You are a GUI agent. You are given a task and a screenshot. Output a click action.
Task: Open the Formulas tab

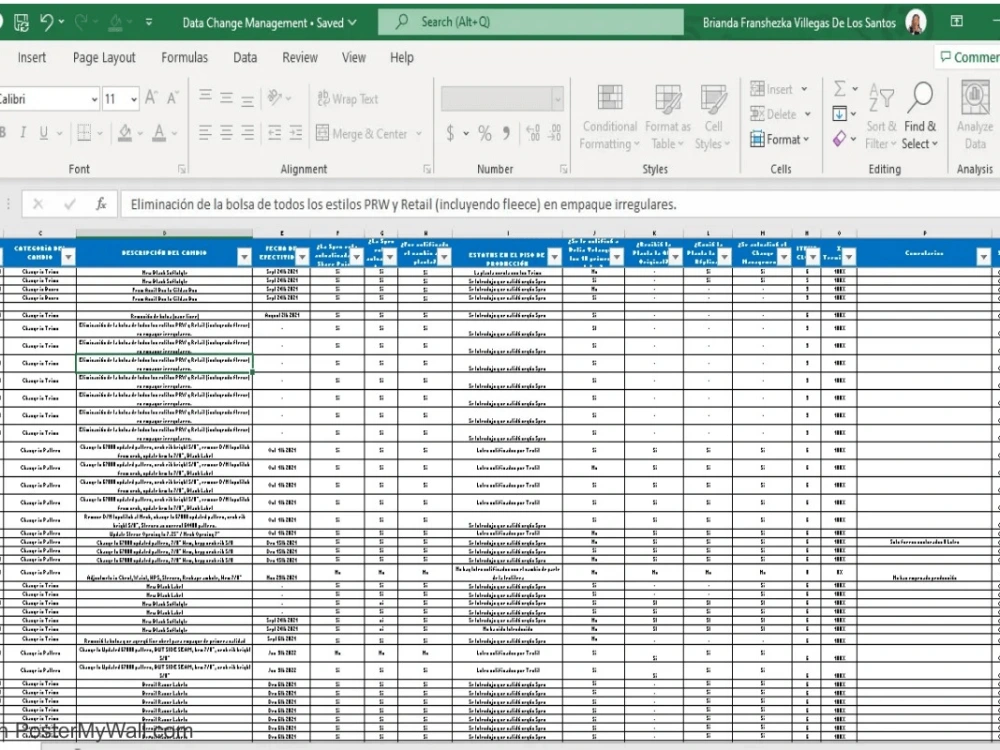click(x=184, y=57)
